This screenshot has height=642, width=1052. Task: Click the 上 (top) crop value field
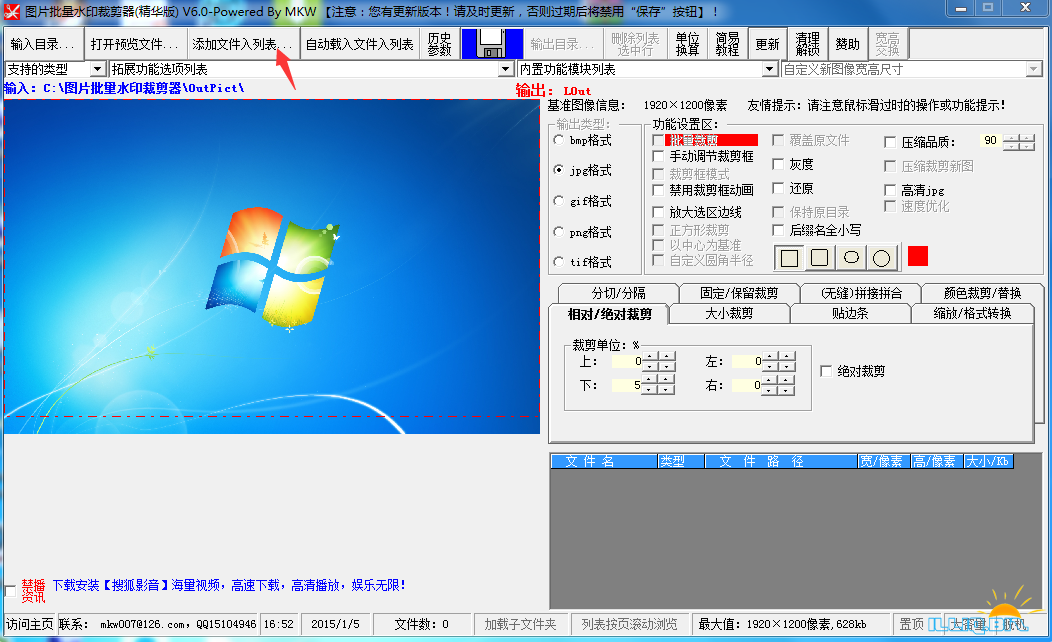click(x=625, y=362)
